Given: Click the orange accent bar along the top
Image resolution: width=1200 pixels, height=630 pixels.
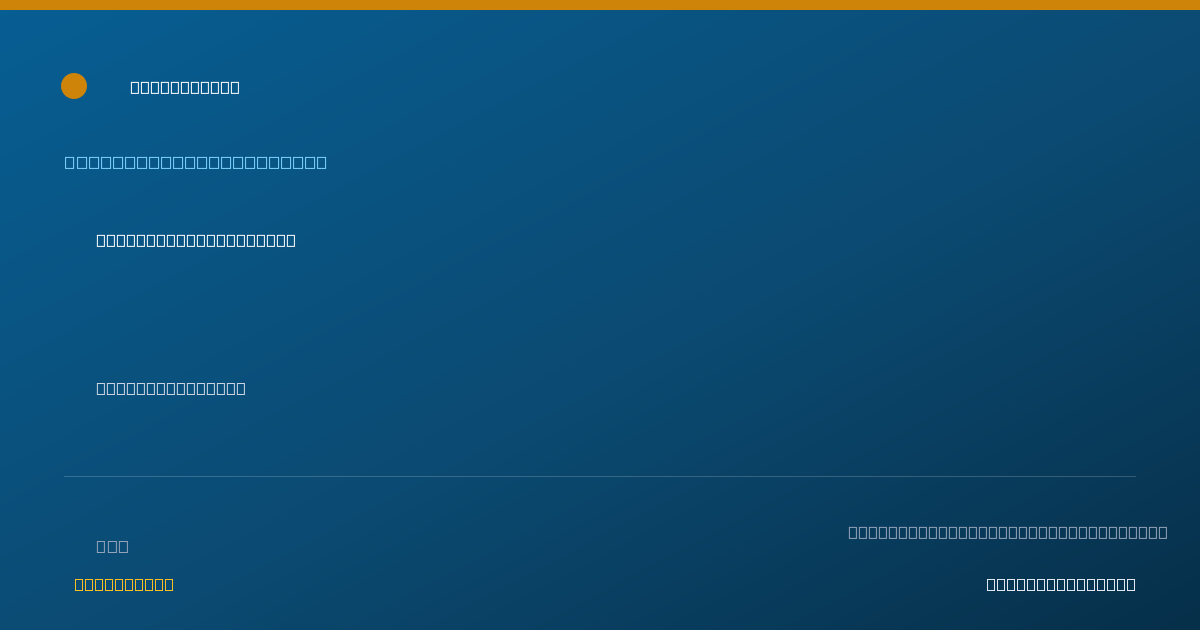Looking at the screenshot, I should pos(600,5).
